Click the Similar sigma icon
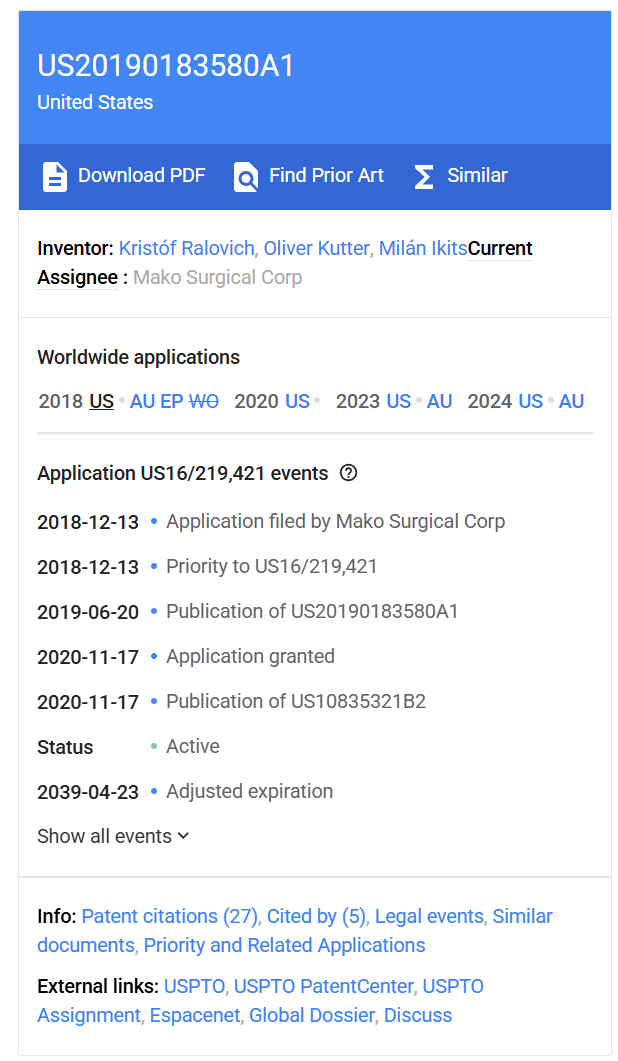The height and width of the screenshot is (1061, 618). (424, 176)
